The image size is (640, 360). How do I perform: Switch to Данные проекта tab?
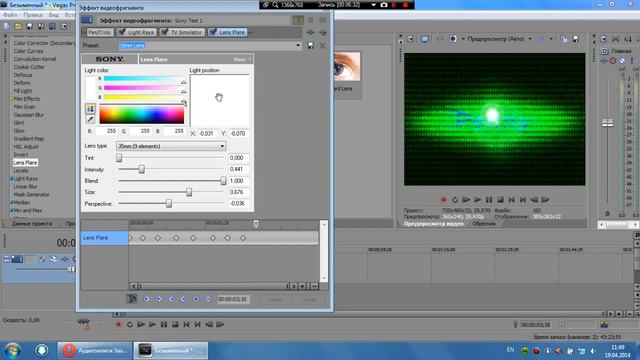(x=32, y=224)
